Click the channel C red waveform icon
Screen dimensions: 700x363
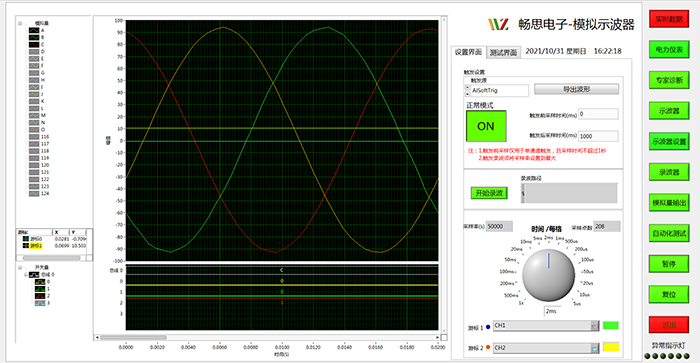click(34, 45)
